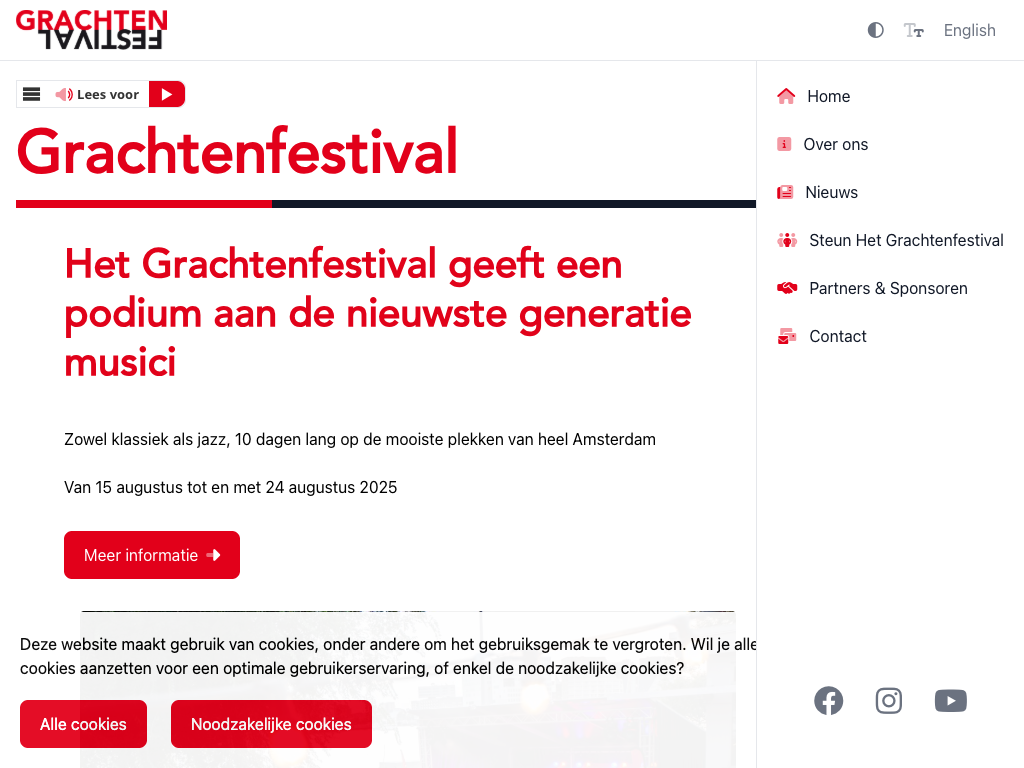Select Over ons in the sidebar menu

point(835,144)
